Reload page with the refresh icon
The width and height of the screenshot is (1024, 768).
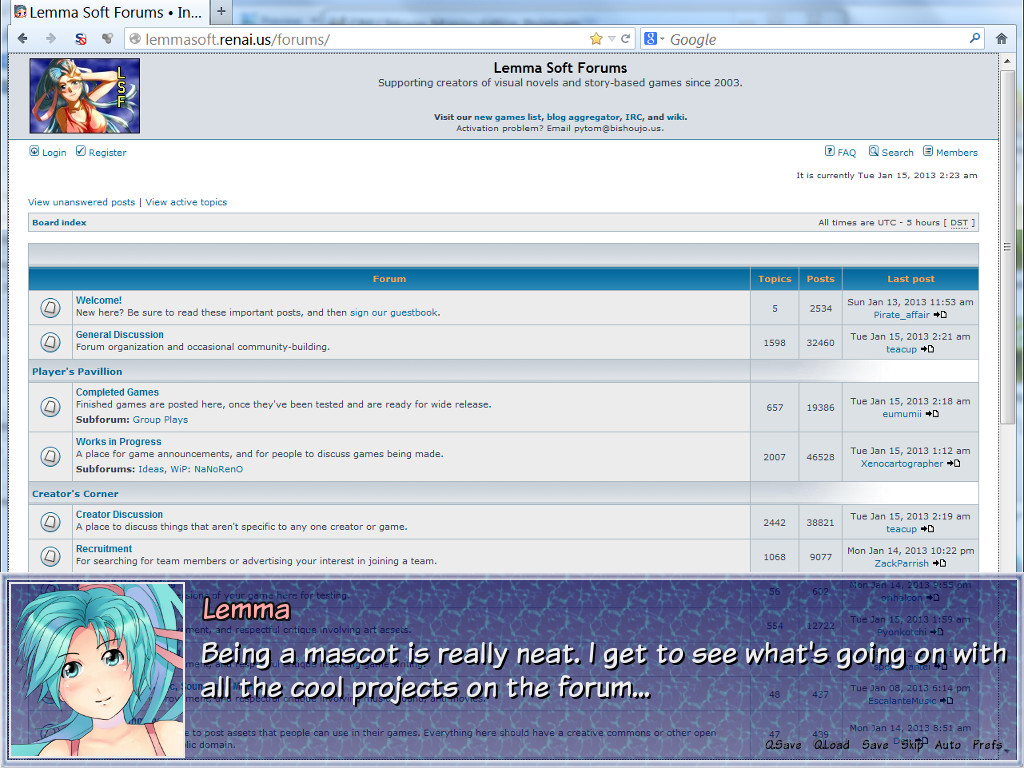[x=626, y=39]
